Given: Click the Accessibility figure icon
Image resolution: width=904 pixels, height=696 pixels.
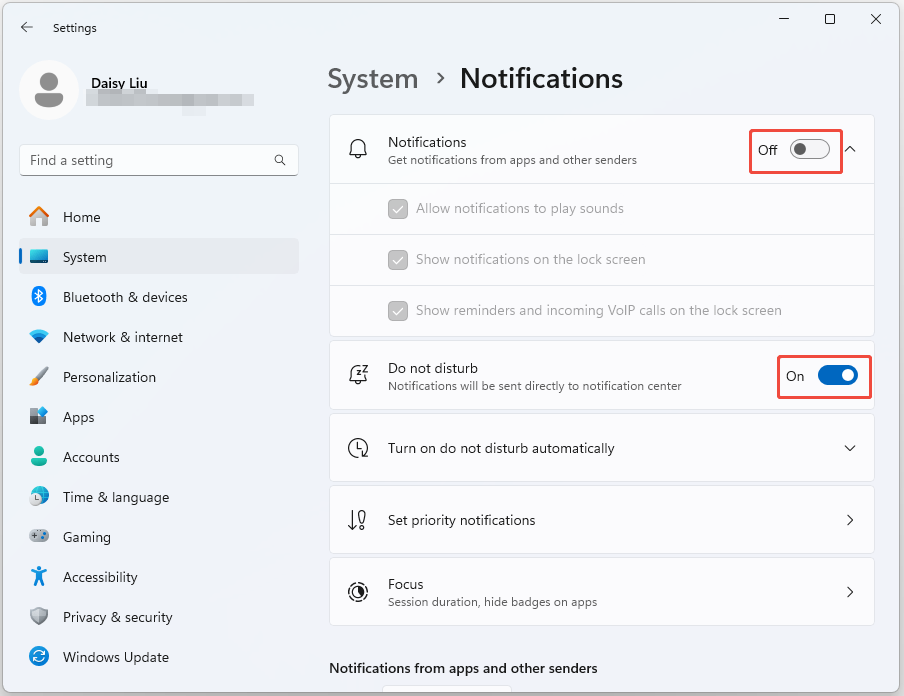Looking at the screenshot, I should (39, 577).
